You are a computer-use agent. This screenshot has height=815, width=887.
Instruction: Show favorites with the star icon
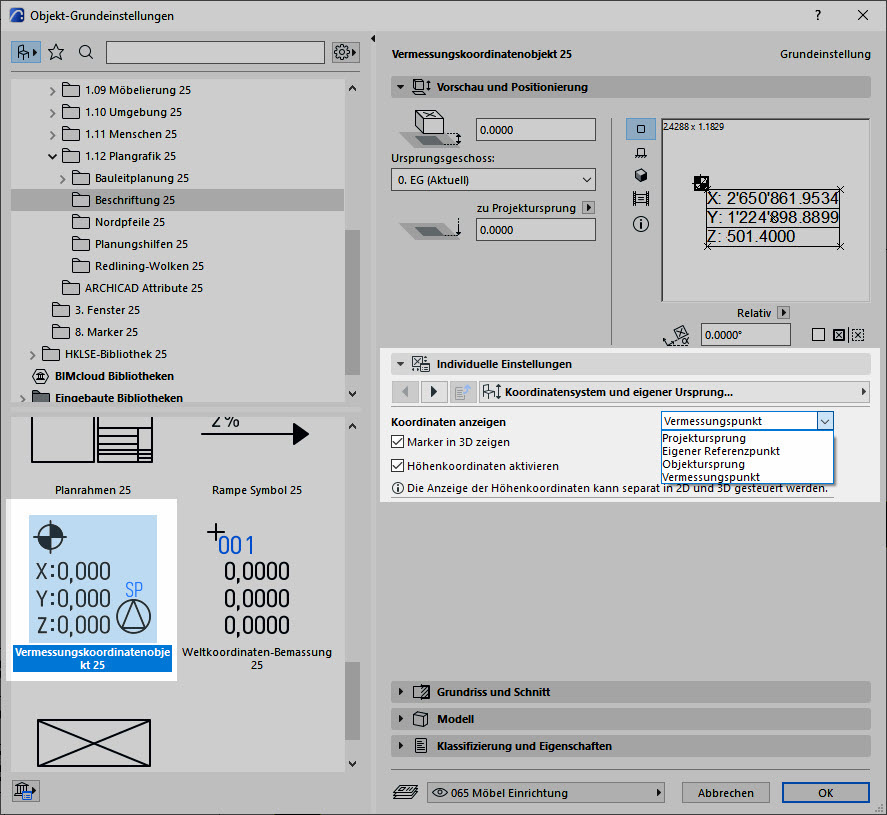pyautogui.click(x=55, y=53)
